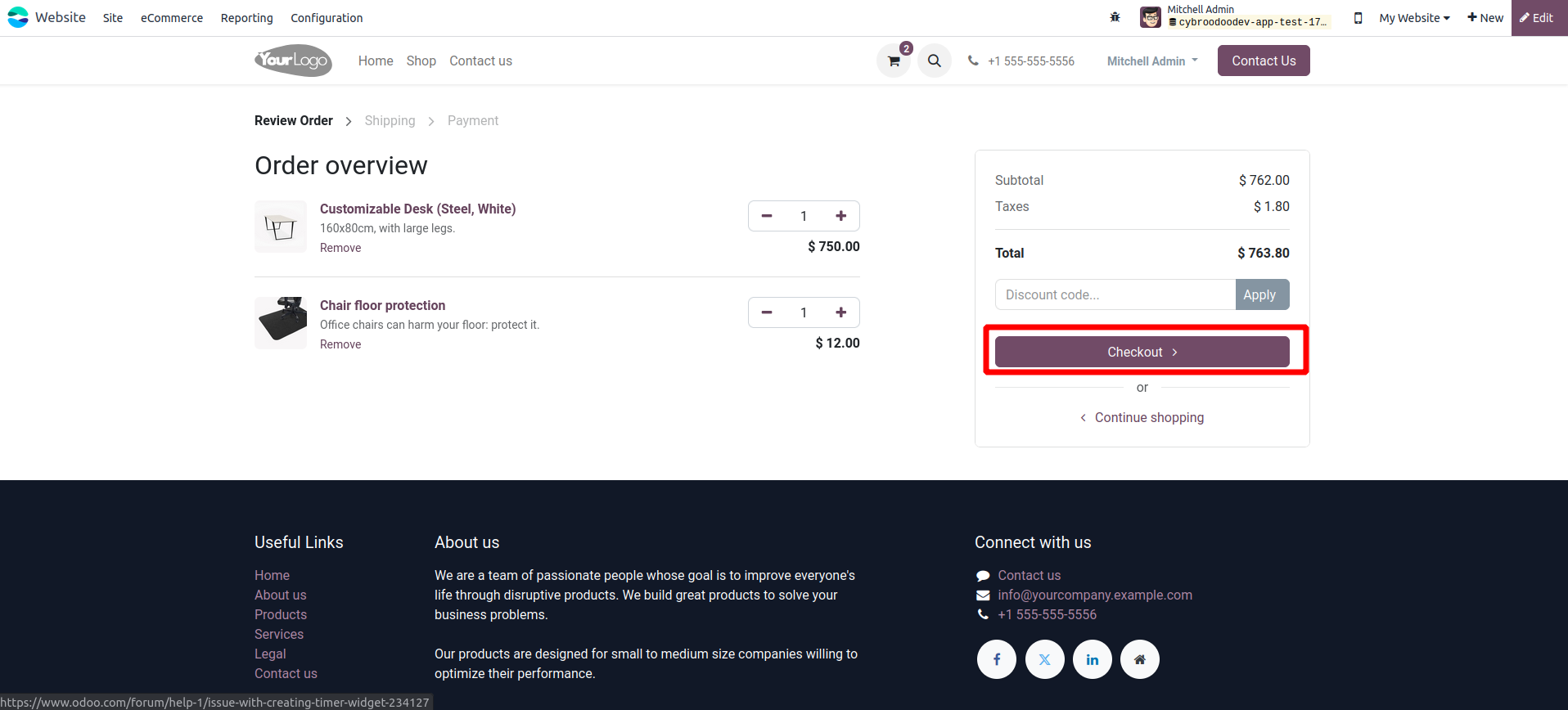The width and height of the screenshot is (1568, 710).
Task: Open the shopping cart icon
Action: pos(894,61)
